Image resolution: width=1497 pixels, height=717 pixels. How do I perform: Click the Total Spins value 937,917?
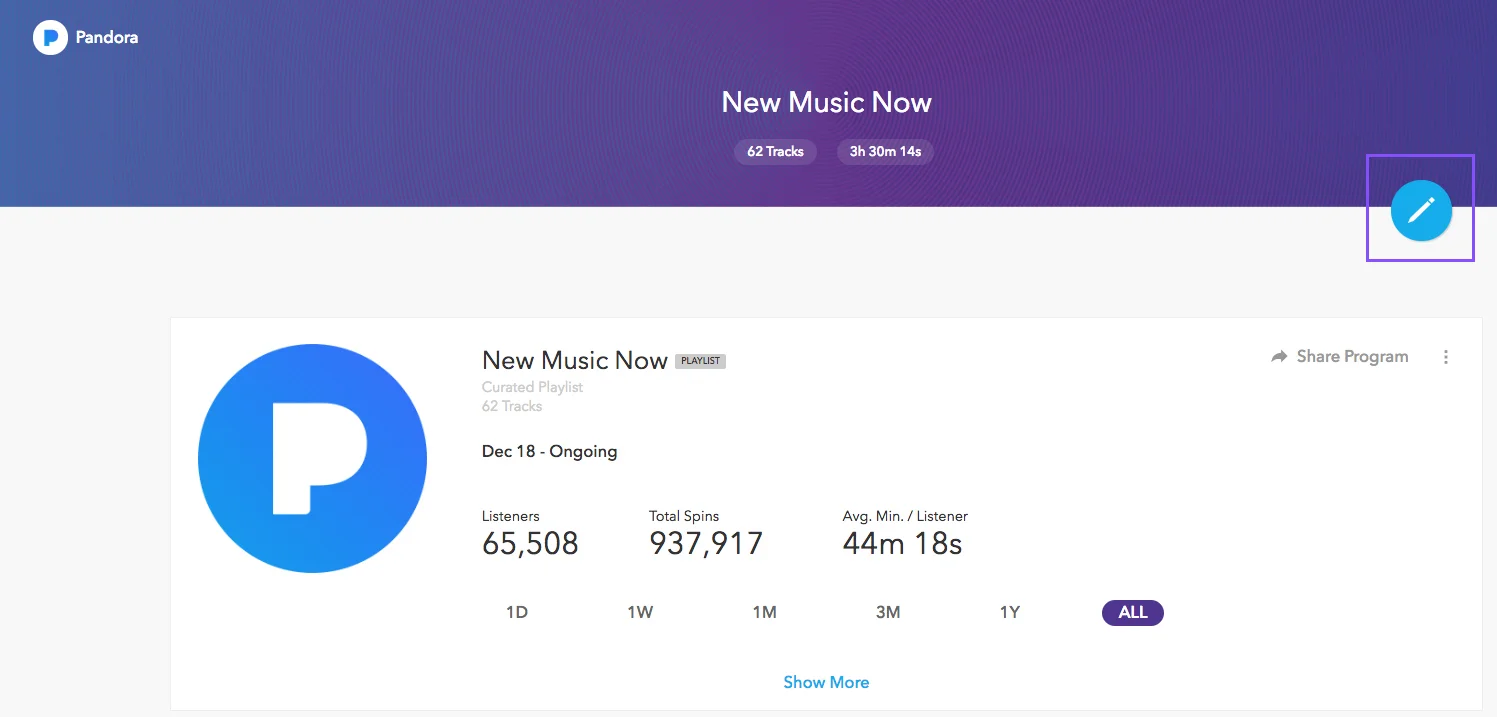click(706, 543)
